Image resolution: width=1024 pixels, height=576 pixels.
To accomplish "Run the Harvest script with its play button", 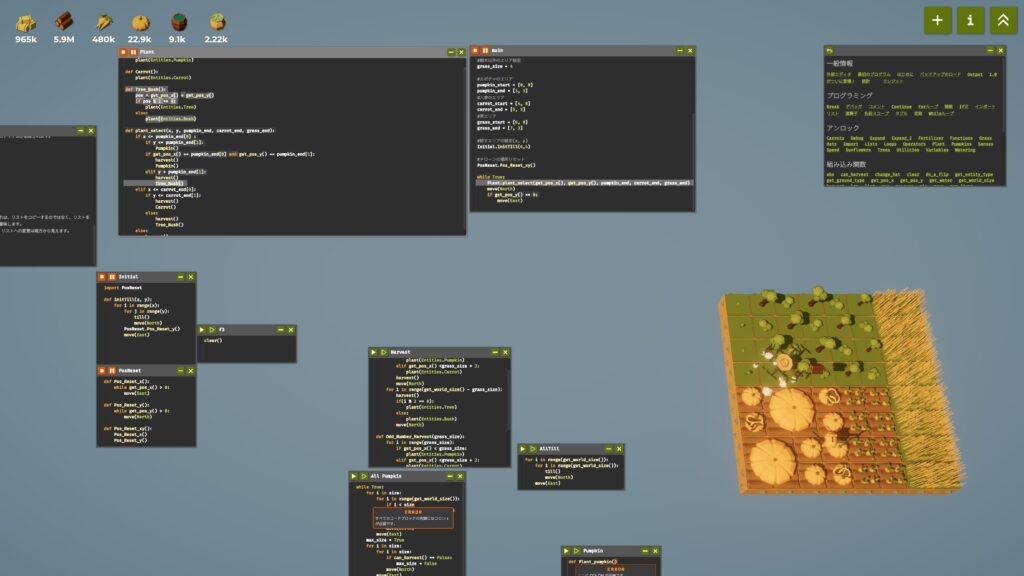I will [x=373, y=352].
